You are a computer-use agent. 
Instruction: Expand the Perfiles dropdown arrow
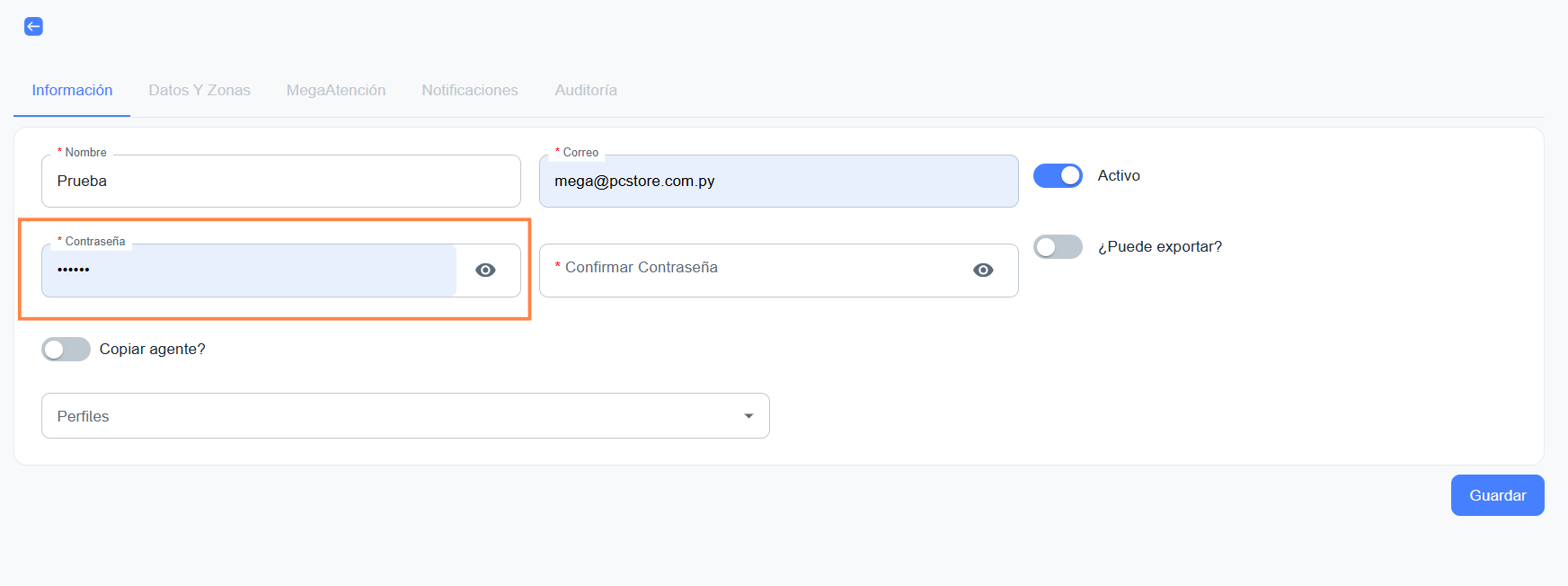click(749, 416)
